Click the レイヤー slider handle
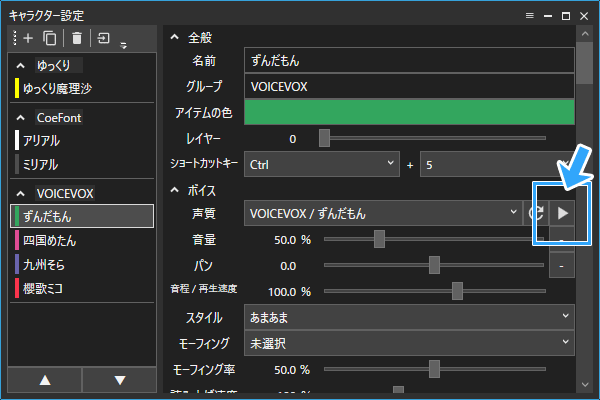The height and width of the screenshot is (400, 600). click(x=324, y=138)
